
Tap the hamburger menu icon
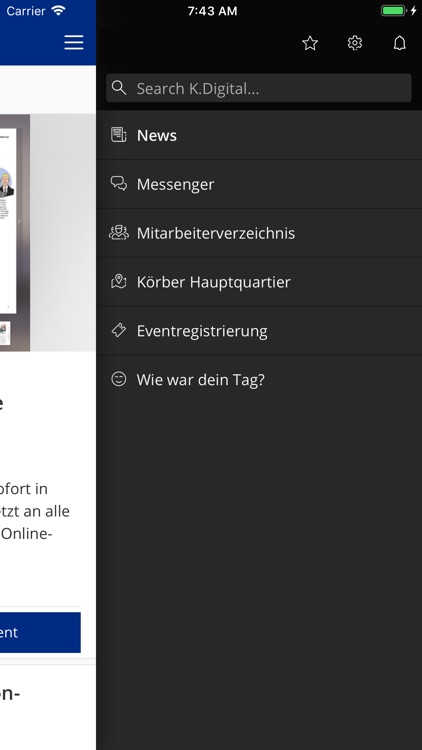[74, 43]
